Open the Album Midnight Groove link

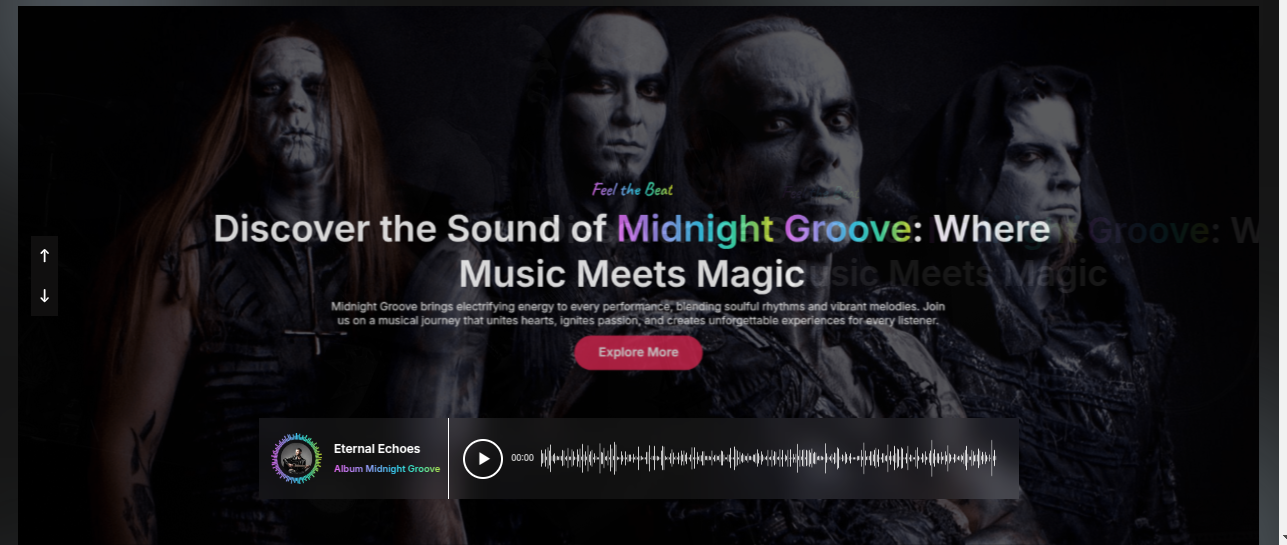(387, 469)
